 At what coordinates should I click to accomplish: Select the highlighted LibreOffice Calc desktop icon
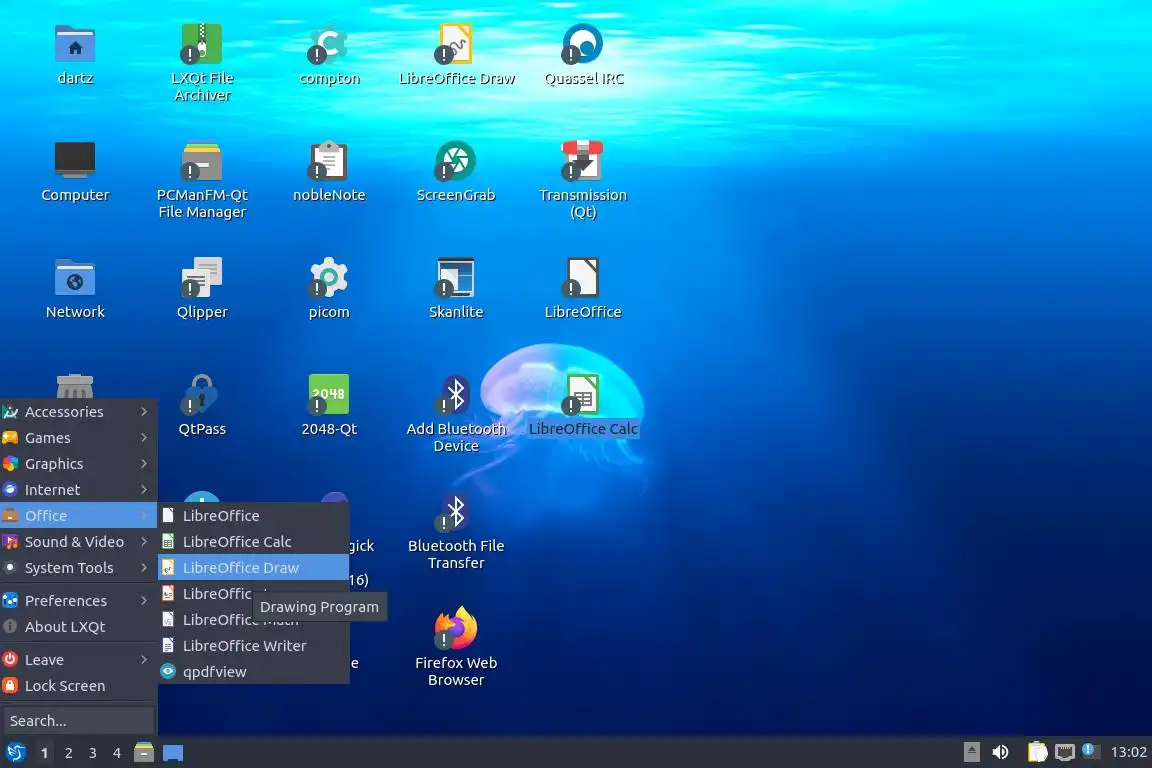point(583,394)
